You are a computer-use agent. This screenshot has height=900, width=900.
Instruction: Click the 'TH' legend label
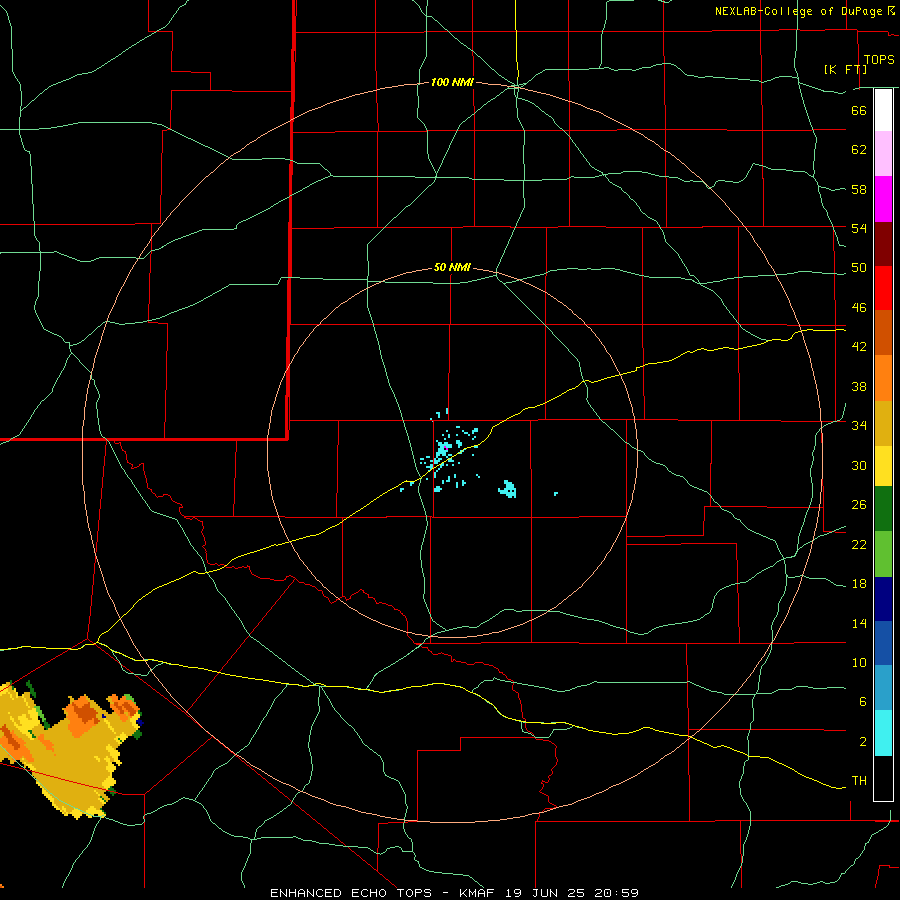859,781
